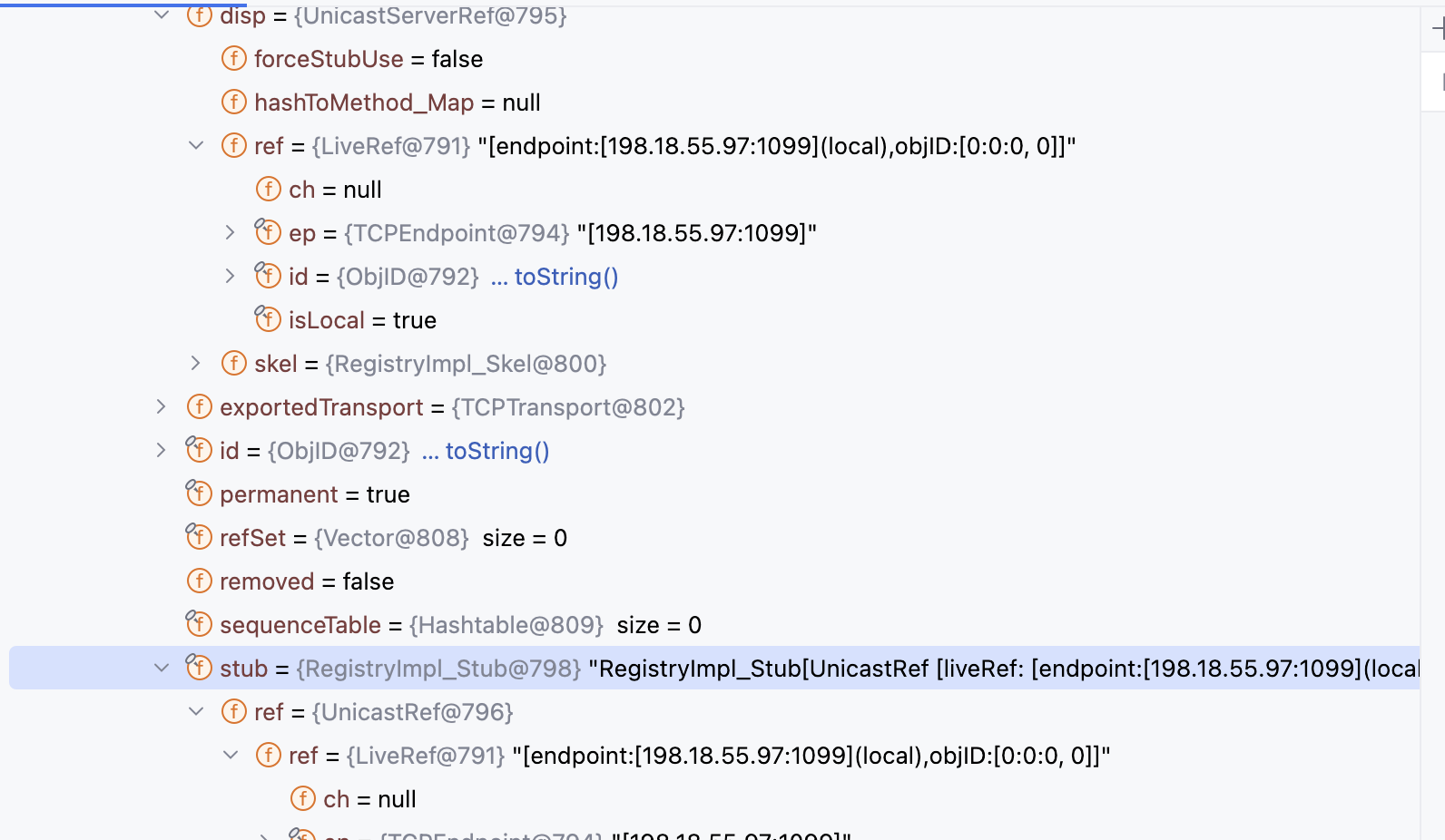The image size is (1445, 840).
Task: Select the refSet Vector@808 row
Action: point(714,538)
